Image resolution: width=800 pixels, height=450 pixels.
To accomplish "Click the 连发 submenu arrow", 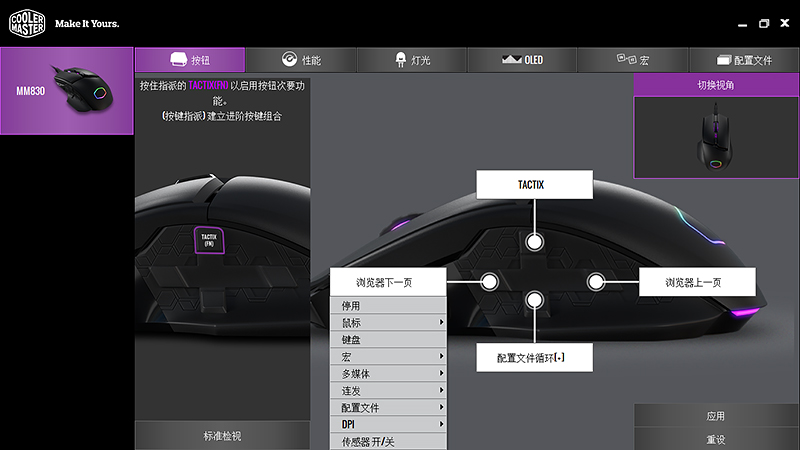I will point(441,390).
